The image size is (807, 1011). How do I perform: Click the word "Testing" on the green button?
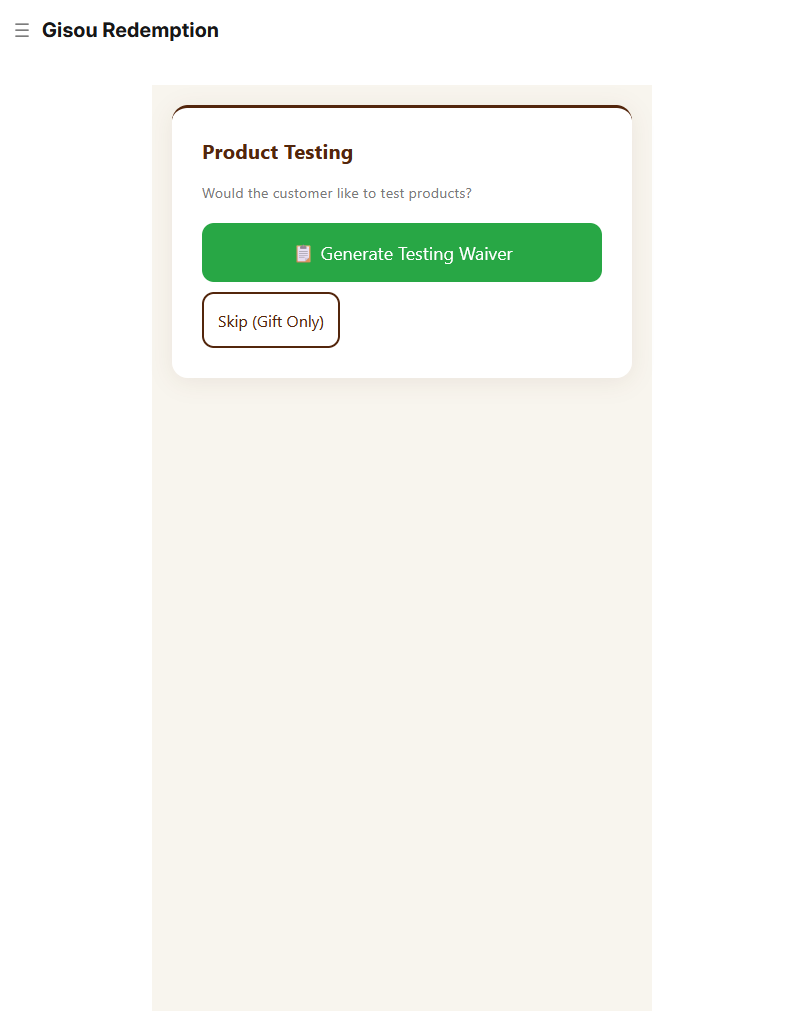click(x=426, y=254)
